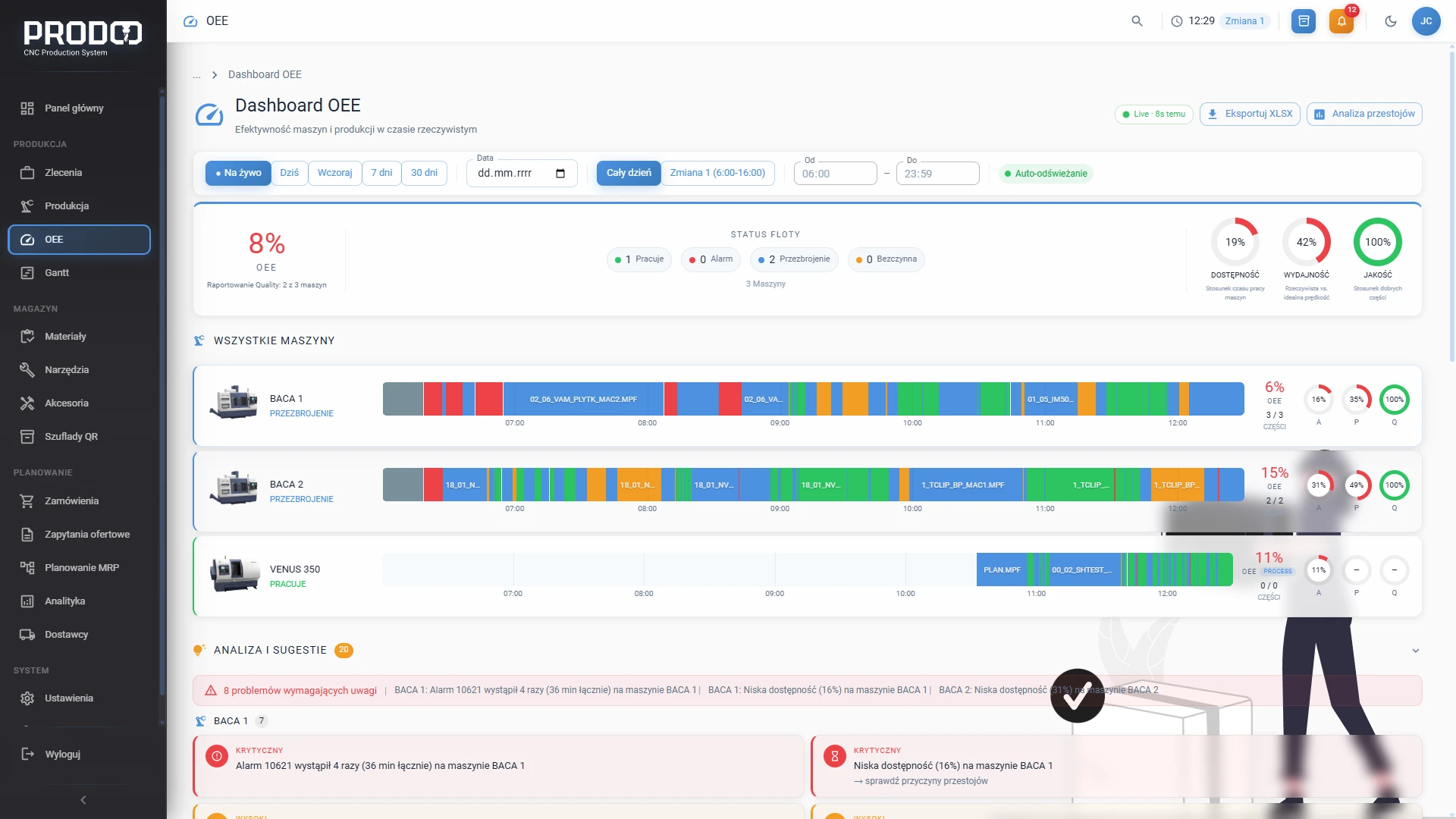Image resolution: width=1456 pixels, height=819 pixels.
Task: Click the Od start time field
Action: [x=835, y=174]
